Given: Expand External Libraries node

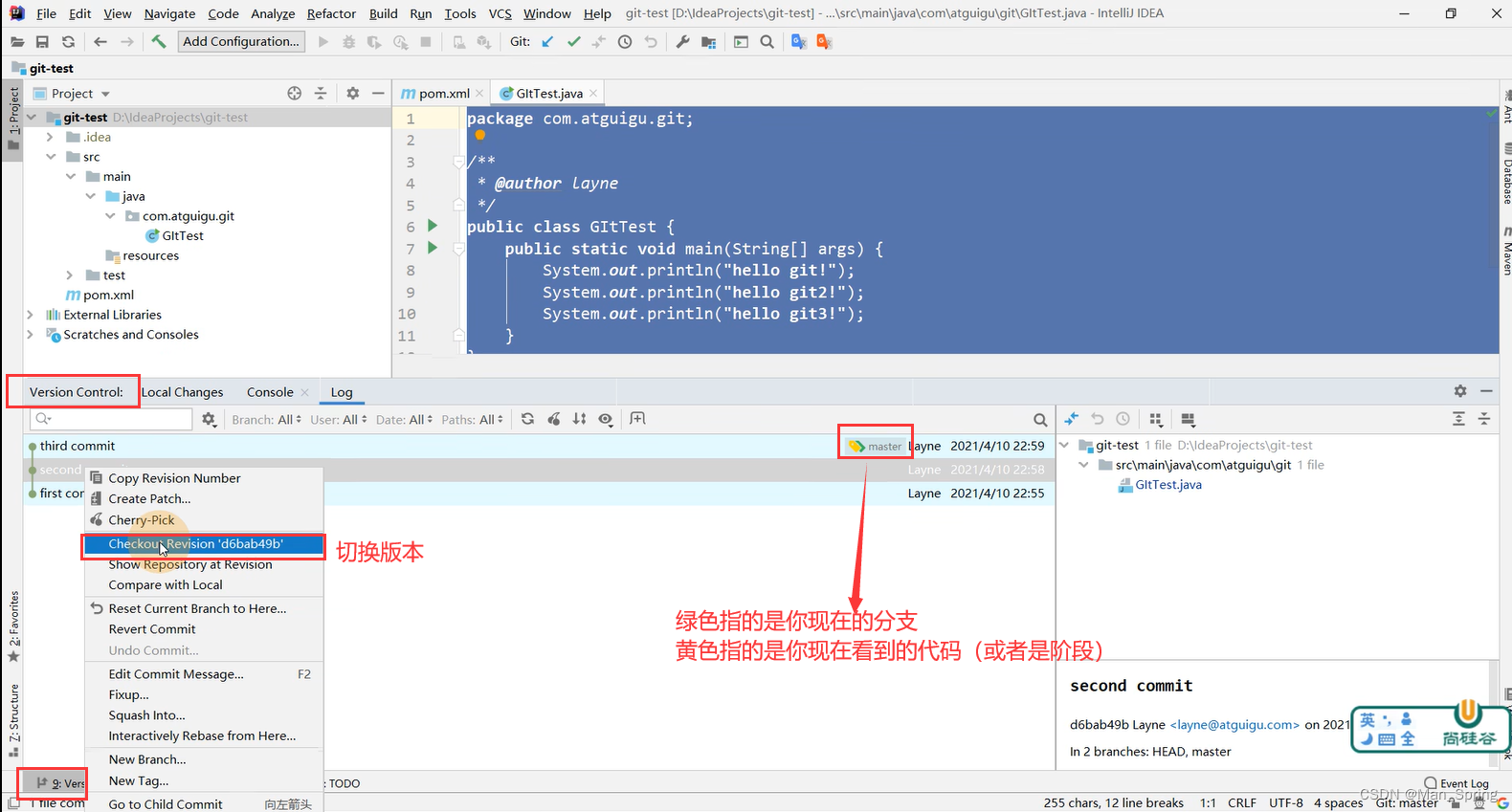Looking at the screenshot, I should (x=31, y=315).
